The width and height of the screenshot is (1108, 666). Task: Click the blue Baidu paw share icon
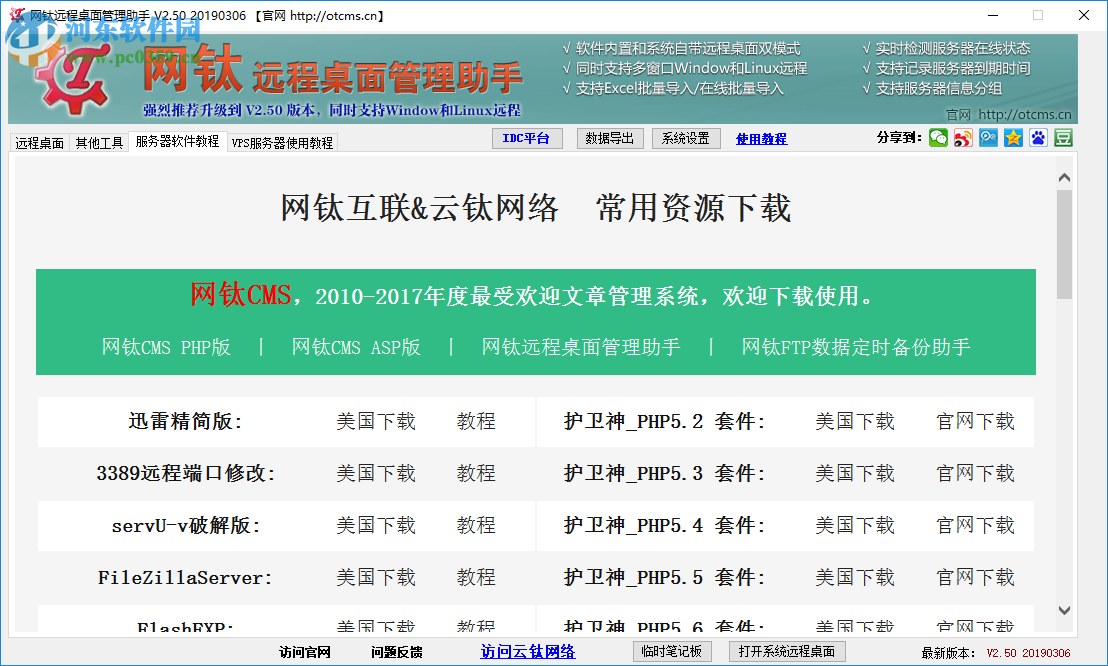pyautogui.click(x=1038, y=137)
